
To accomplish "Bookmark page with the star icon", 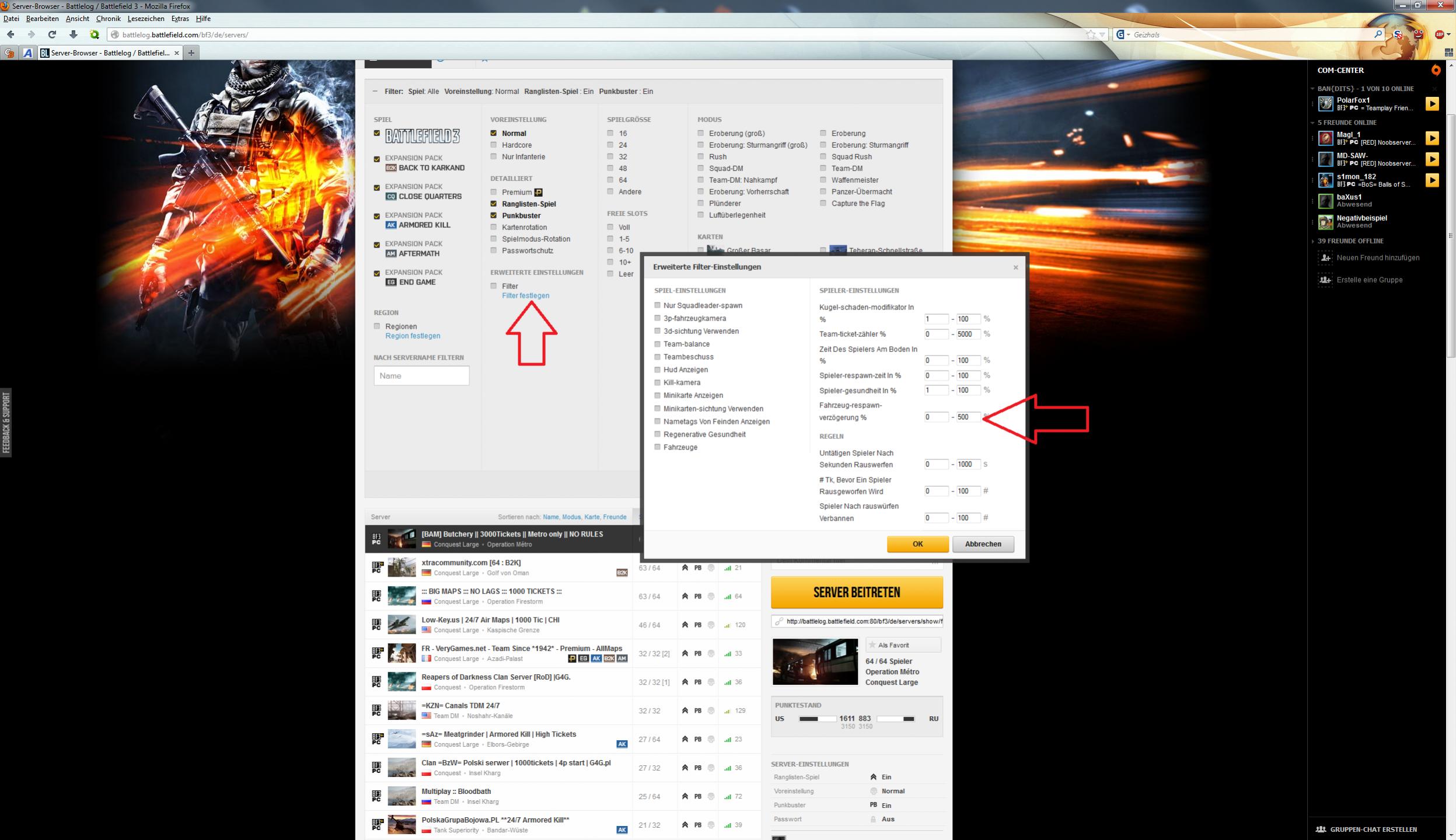I will click(x=1090, y=34).
